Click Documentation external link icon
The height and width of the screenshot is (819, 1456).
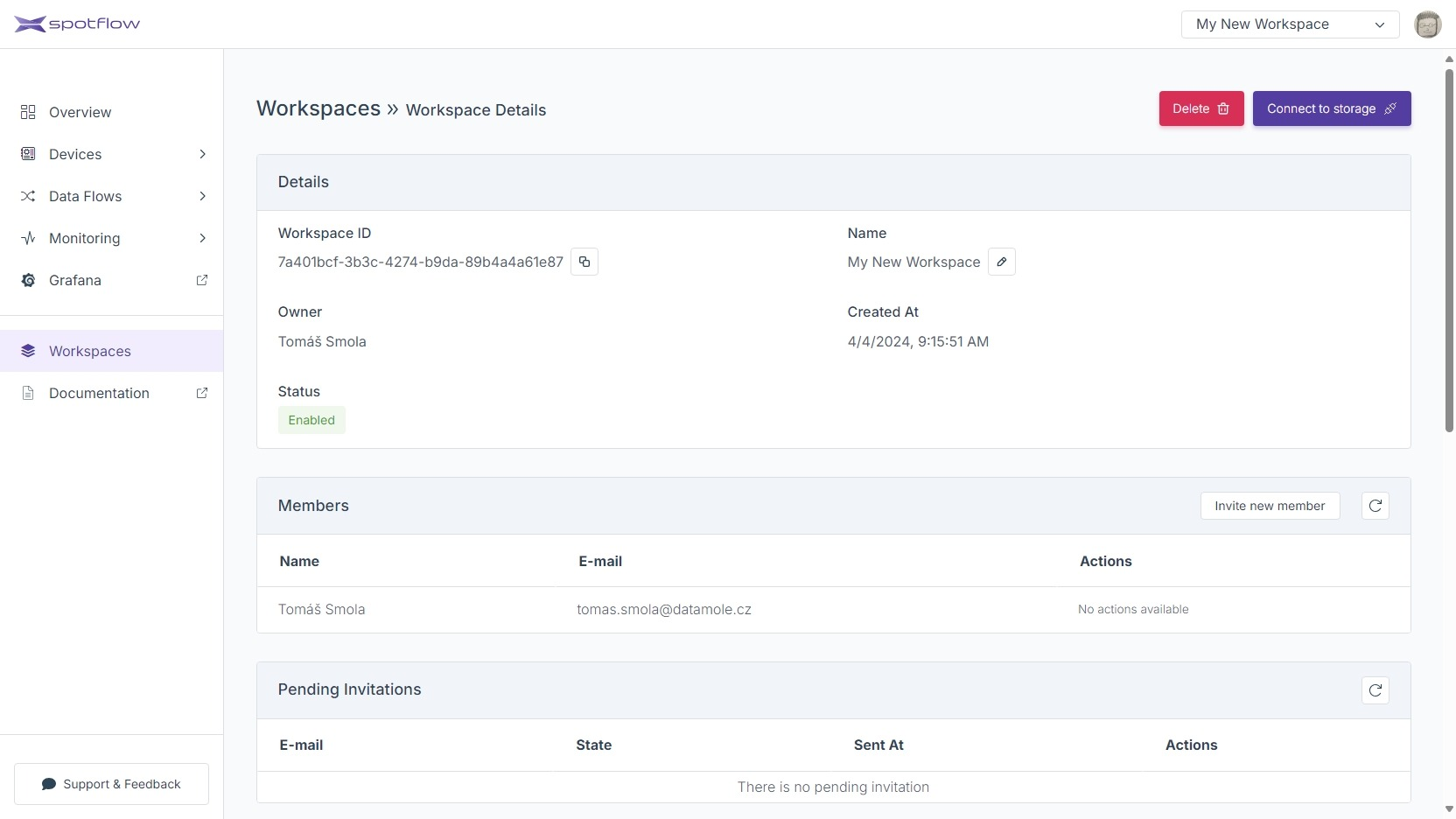(202, 393)
